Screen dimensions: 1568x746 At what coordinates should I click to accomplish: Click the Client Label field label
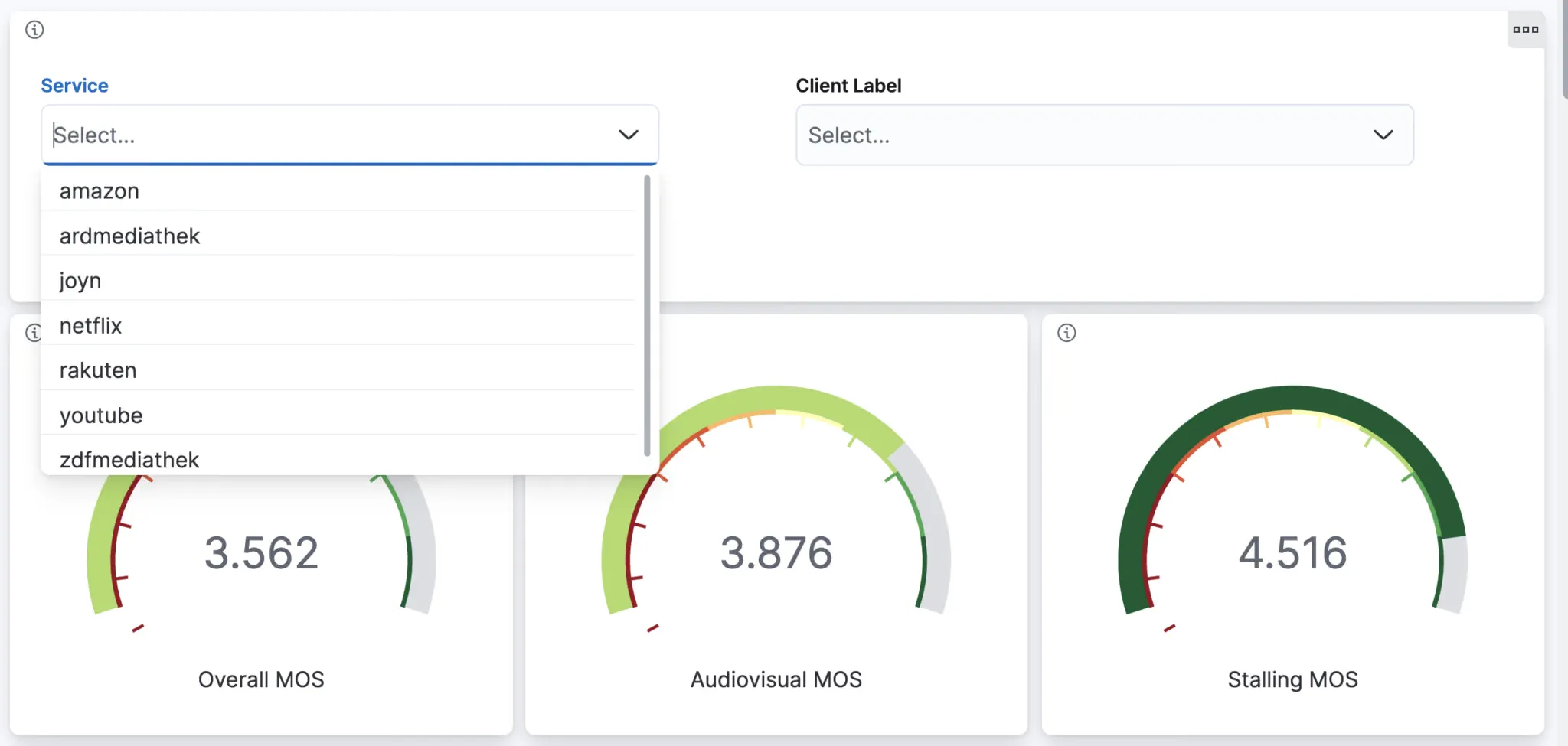[x=848, y=86]
